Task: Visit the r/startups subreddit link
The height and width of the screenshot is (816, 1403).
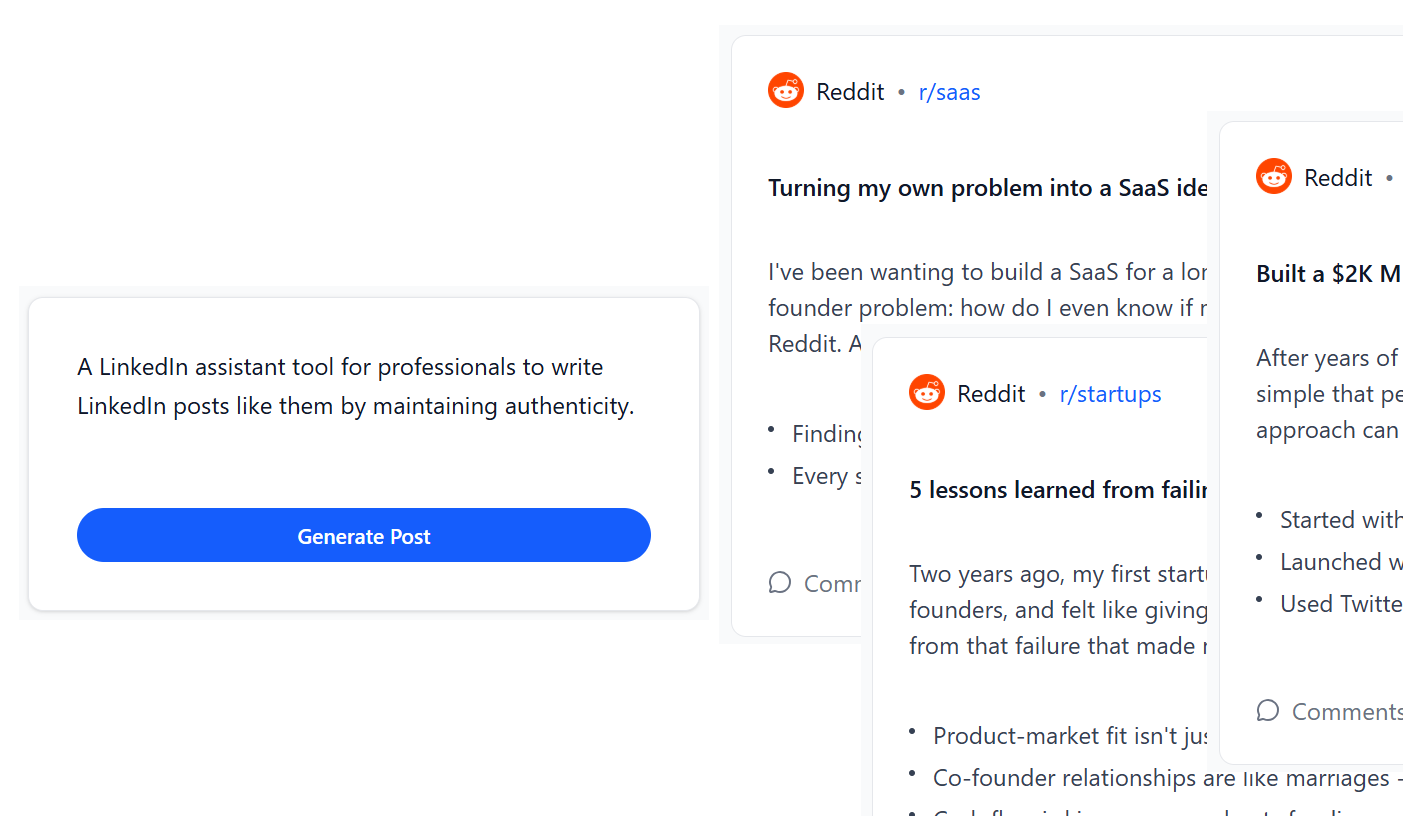Action: coord(1110,394)
